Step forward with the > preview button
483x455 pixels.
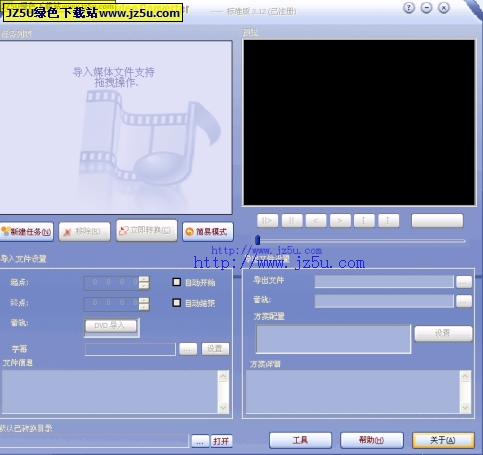340,221
